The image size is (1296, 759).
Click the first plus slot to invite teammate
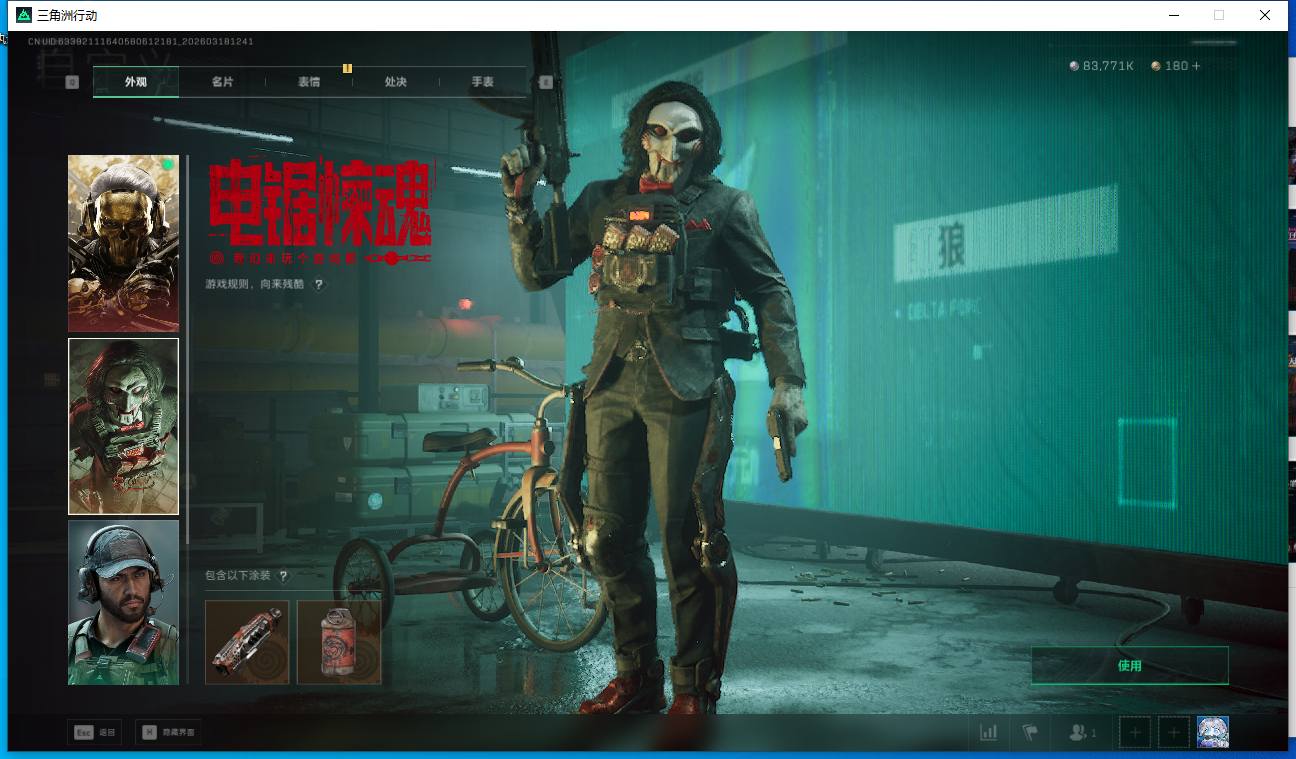(x=1134, y=733)
